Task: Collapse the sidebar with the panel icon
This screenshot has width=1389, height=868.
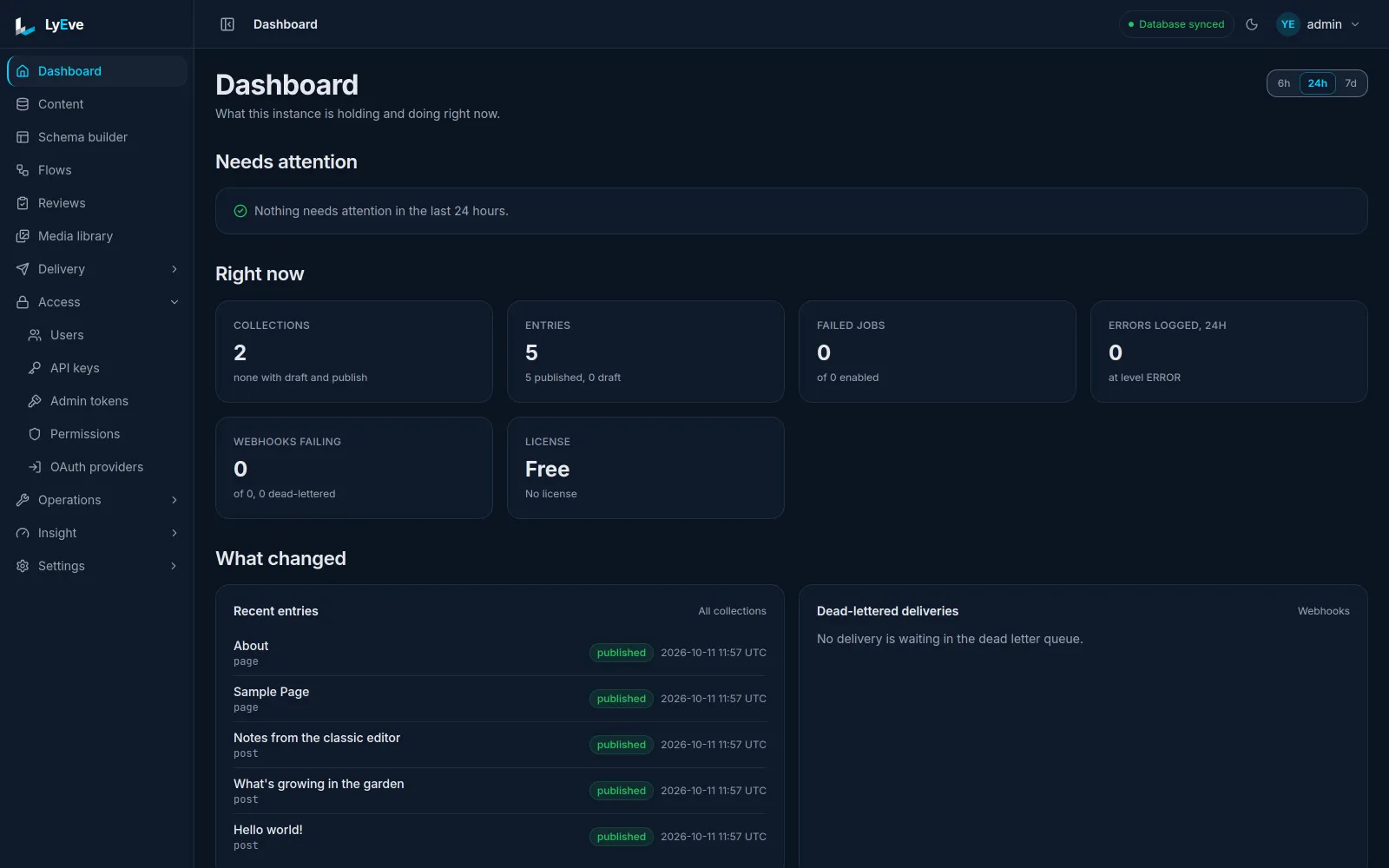Action: click(x=227, y=24)
